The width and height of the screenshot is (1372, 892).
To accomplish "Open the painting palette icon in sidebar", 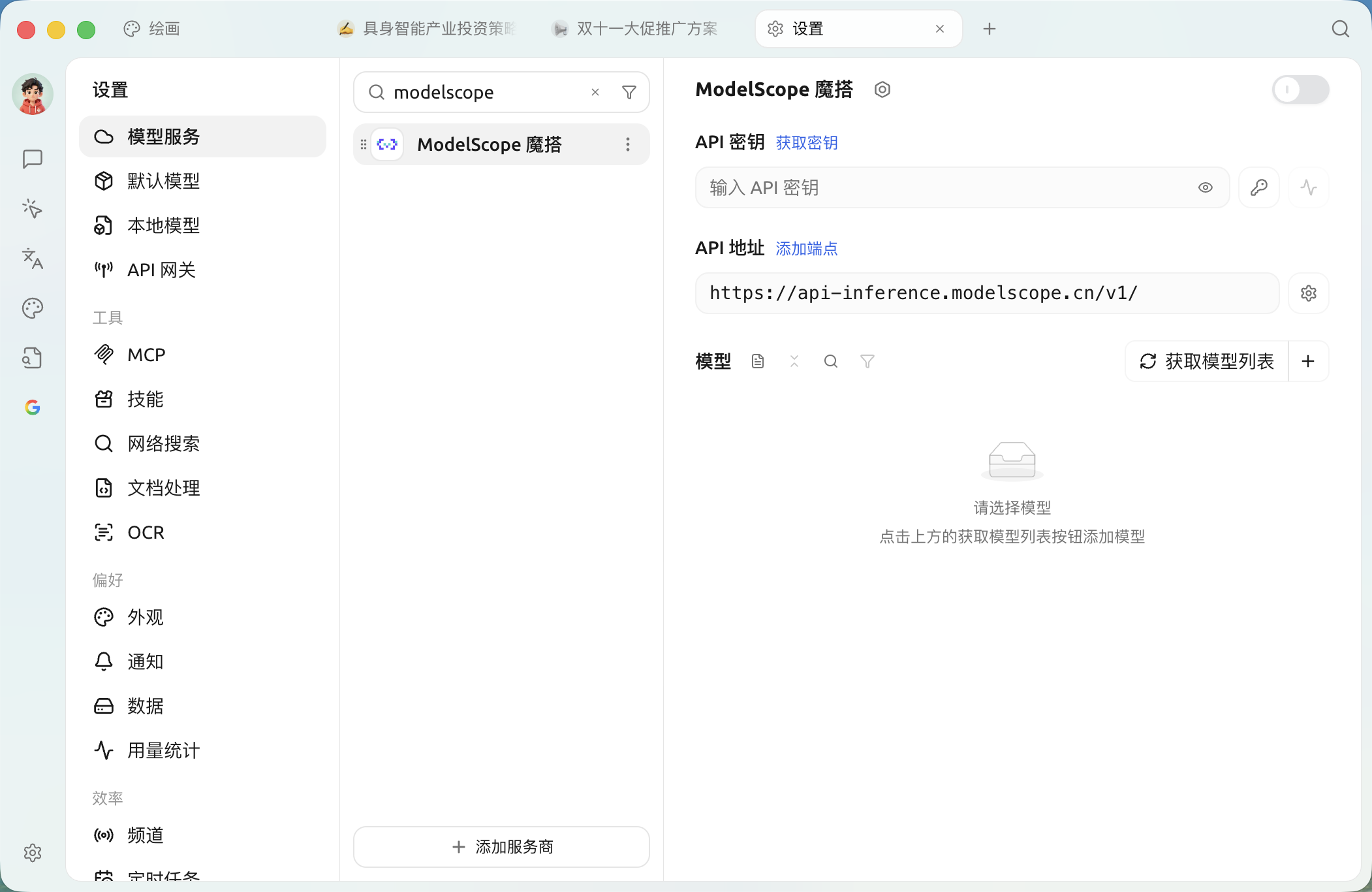I will click(33, 308).
